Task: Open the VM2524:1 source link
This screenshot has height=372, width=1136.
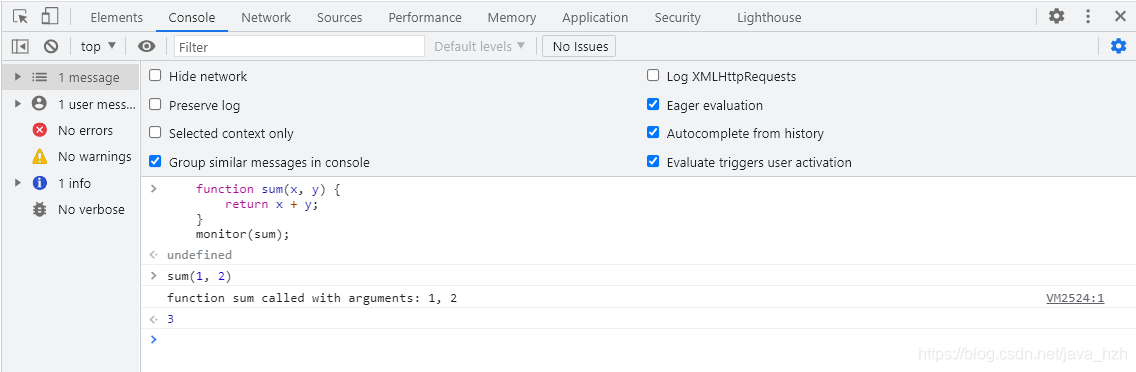Action: [1075, 298]
